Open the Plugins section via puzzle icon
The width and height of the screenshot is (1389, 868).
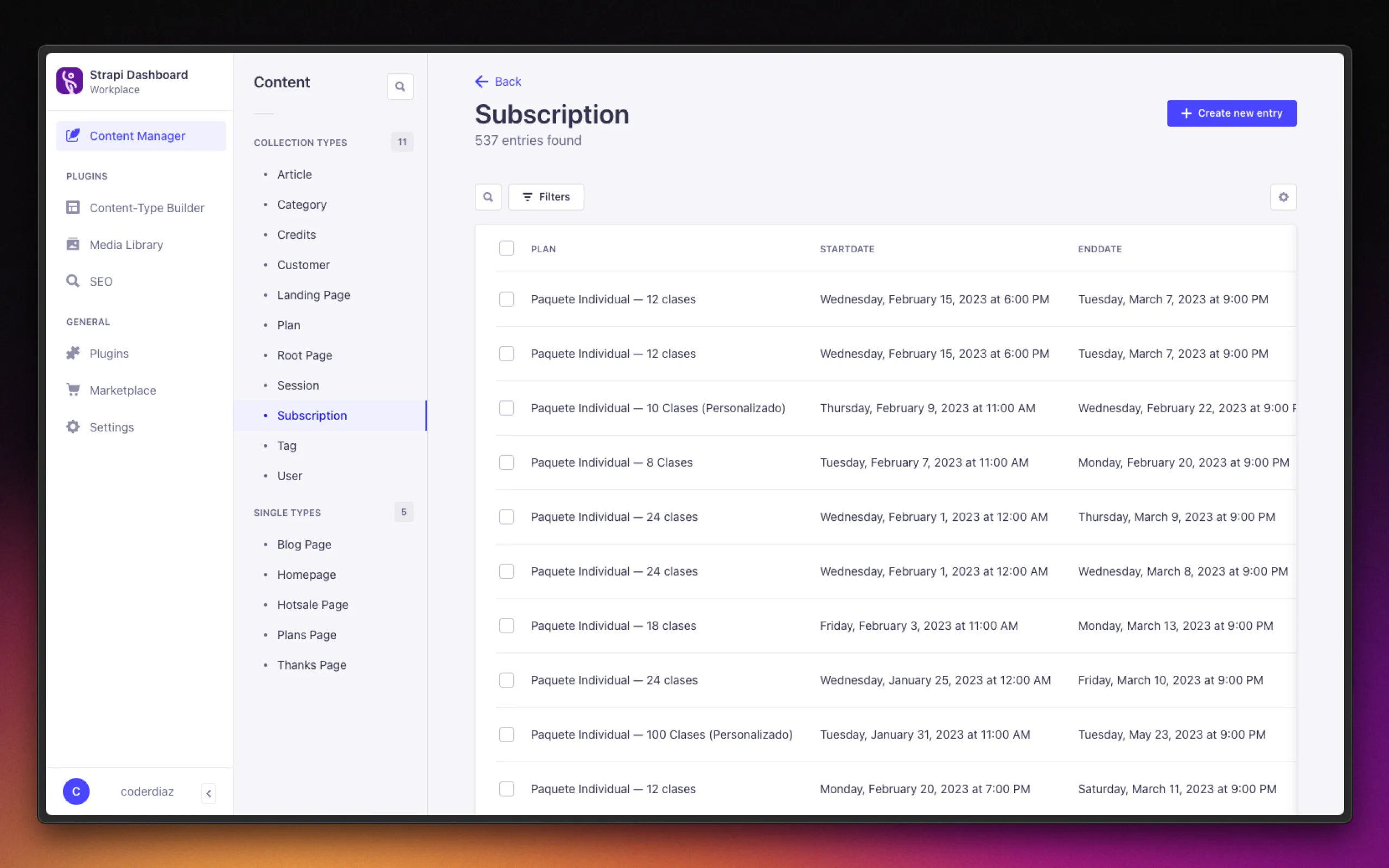73,353
